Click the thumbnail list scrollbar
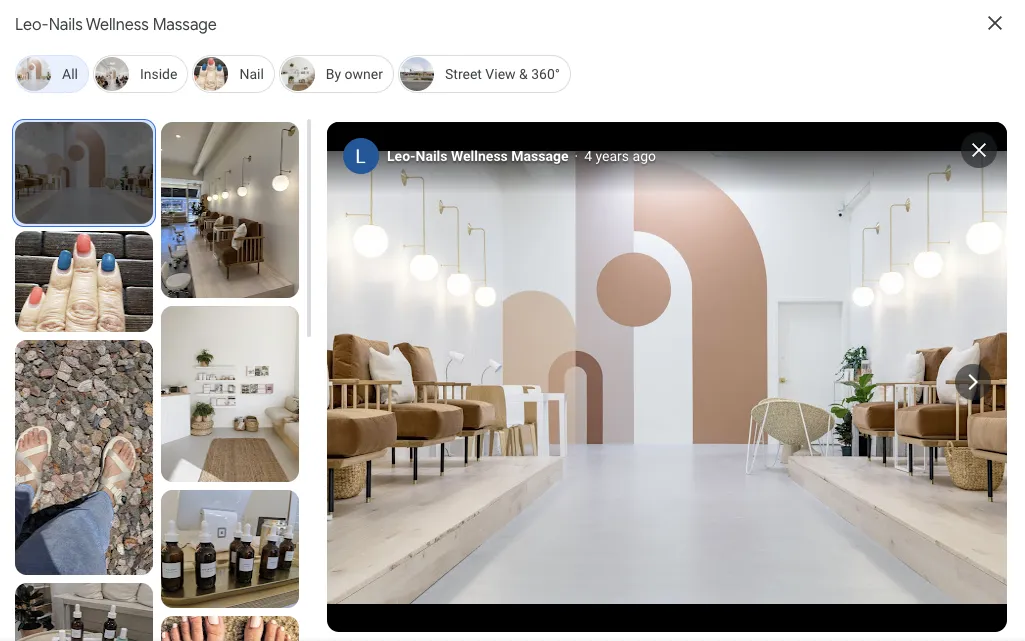This screenshot has width=1025, height=641. (x=309, y=230)
